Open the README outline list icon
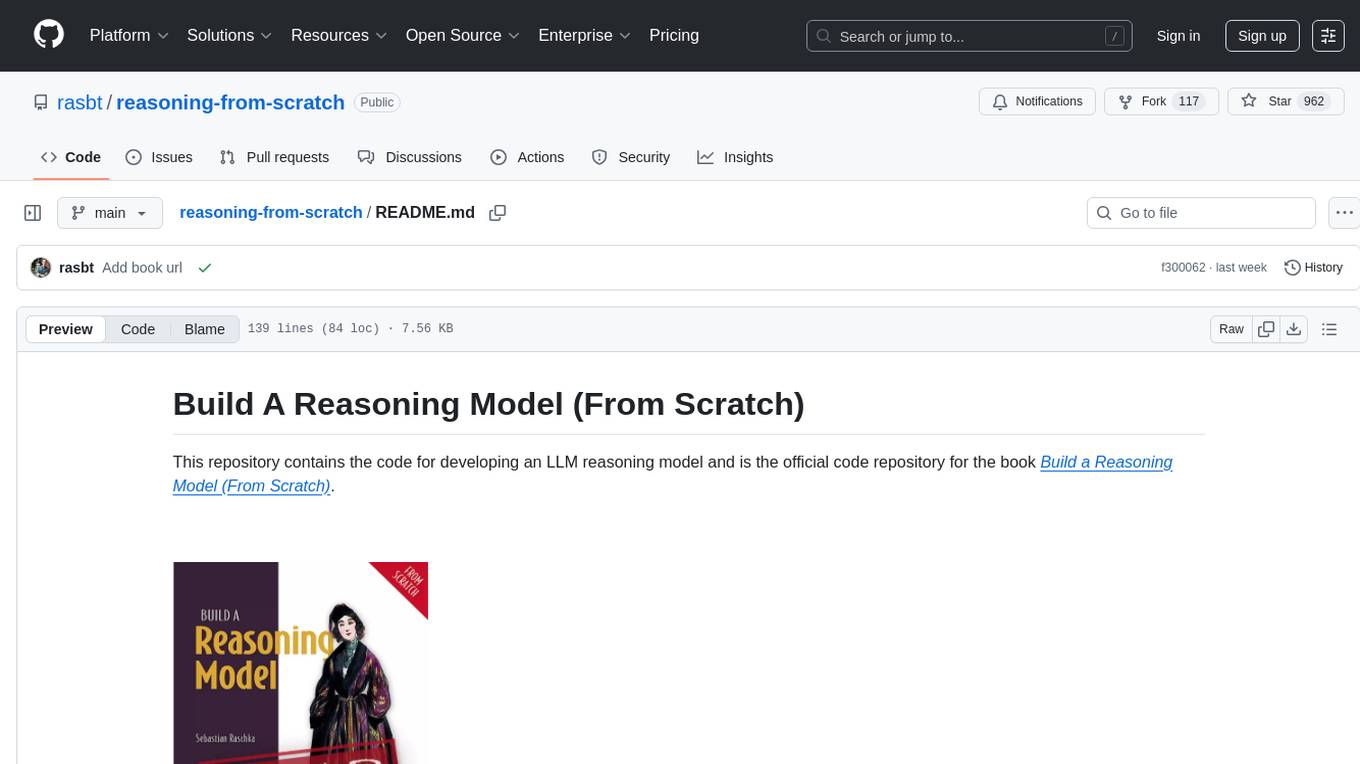The height and width of the screenshot is (764, 1360). (x=1329, y=329)
